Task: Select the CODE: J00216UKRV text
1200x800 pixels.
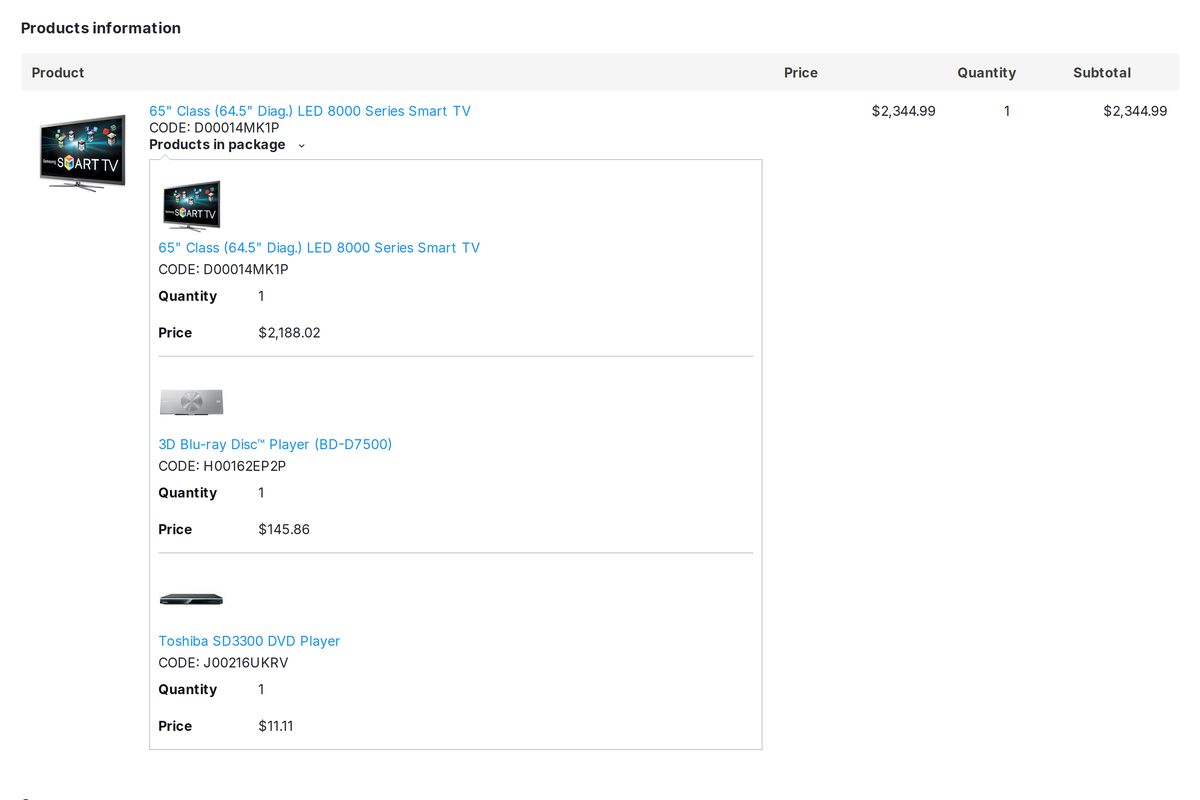Action: point(223,663)
